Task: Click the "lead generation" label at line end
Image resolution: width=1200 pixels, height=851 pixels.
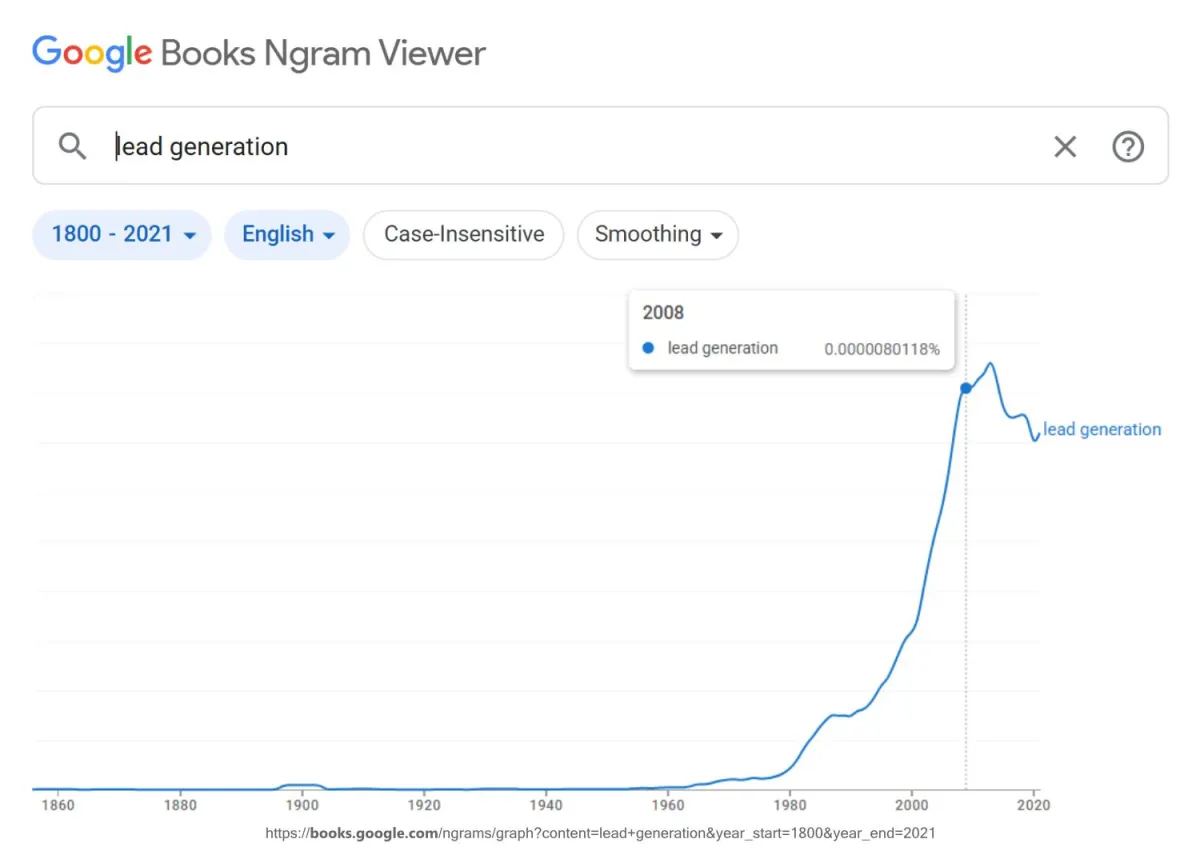Action: [1102, 430]
